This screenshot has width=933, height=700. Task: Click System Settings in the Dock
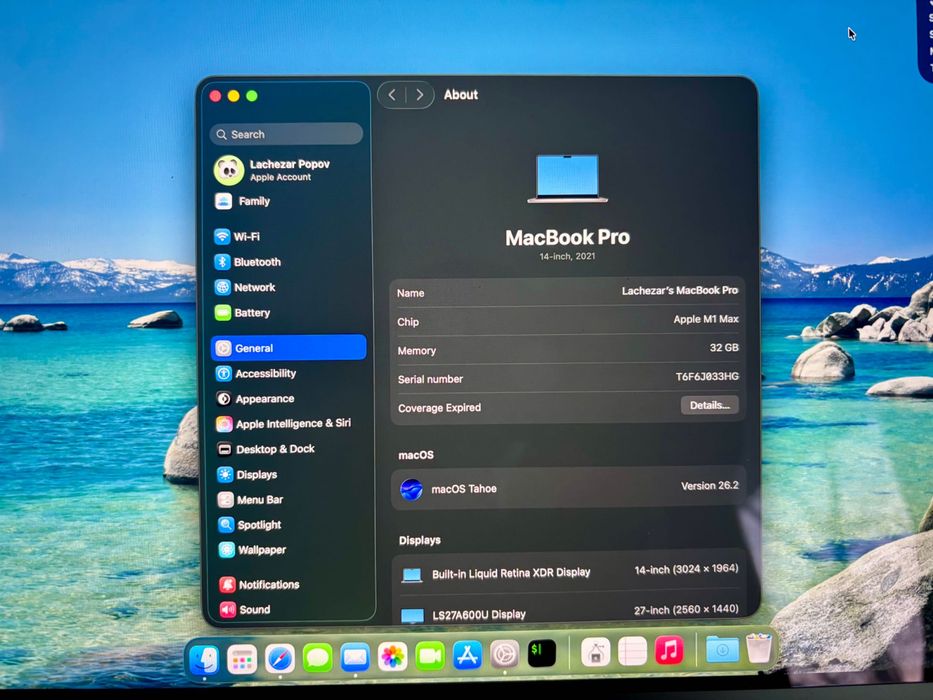click(505, 655)
